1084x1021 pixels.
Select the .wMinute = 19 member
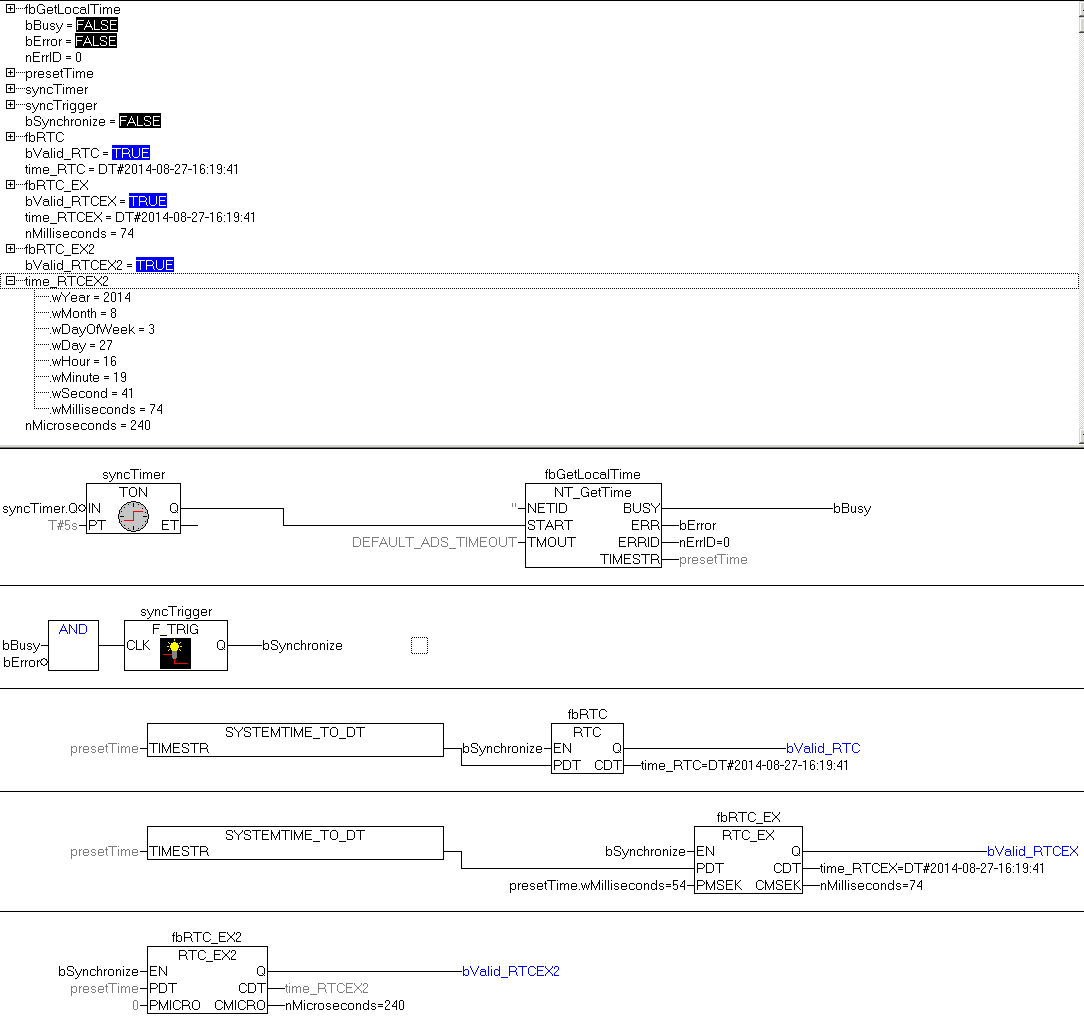point(88,377)
